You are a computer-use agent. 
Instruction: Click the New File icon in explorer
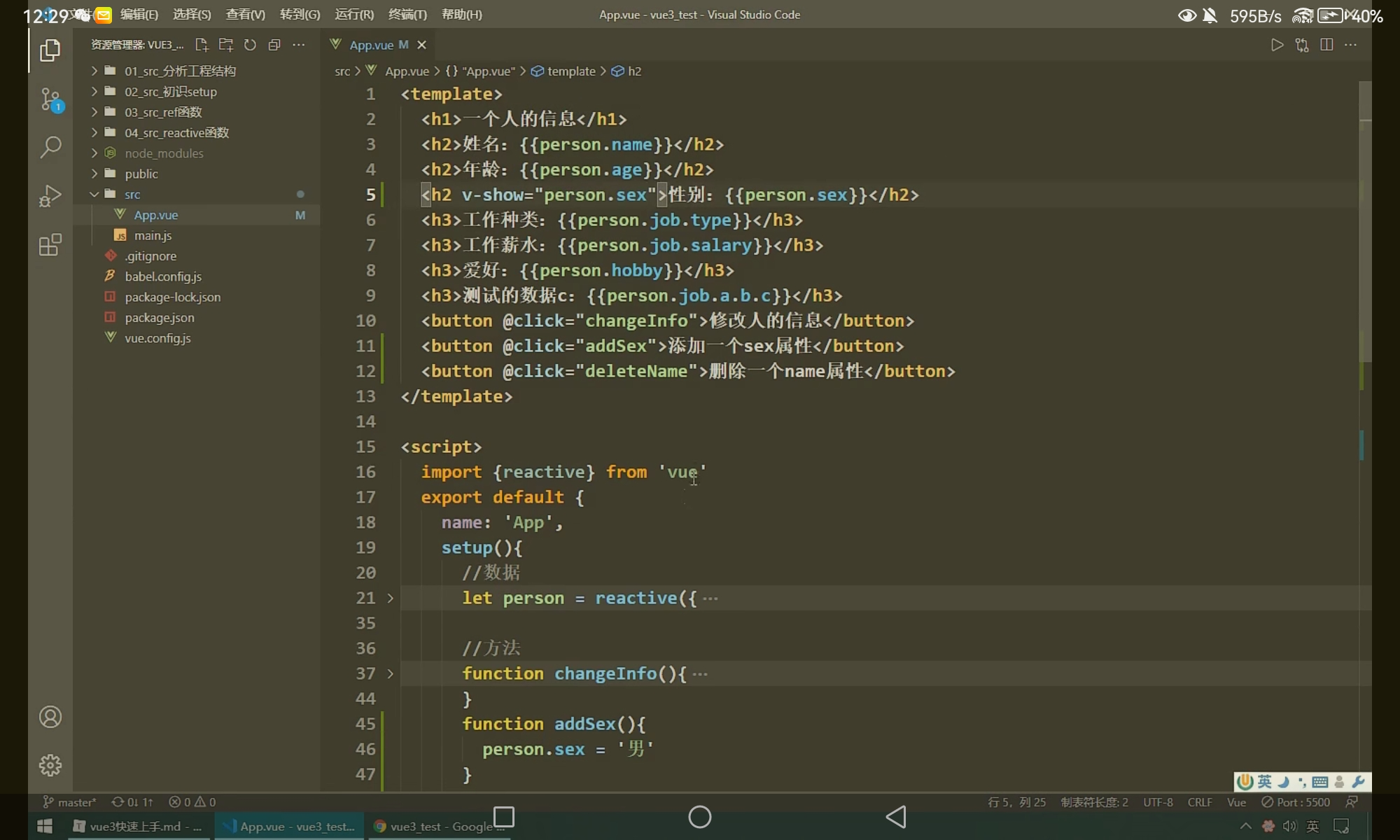pyautogui.click(x=202, y=45)
